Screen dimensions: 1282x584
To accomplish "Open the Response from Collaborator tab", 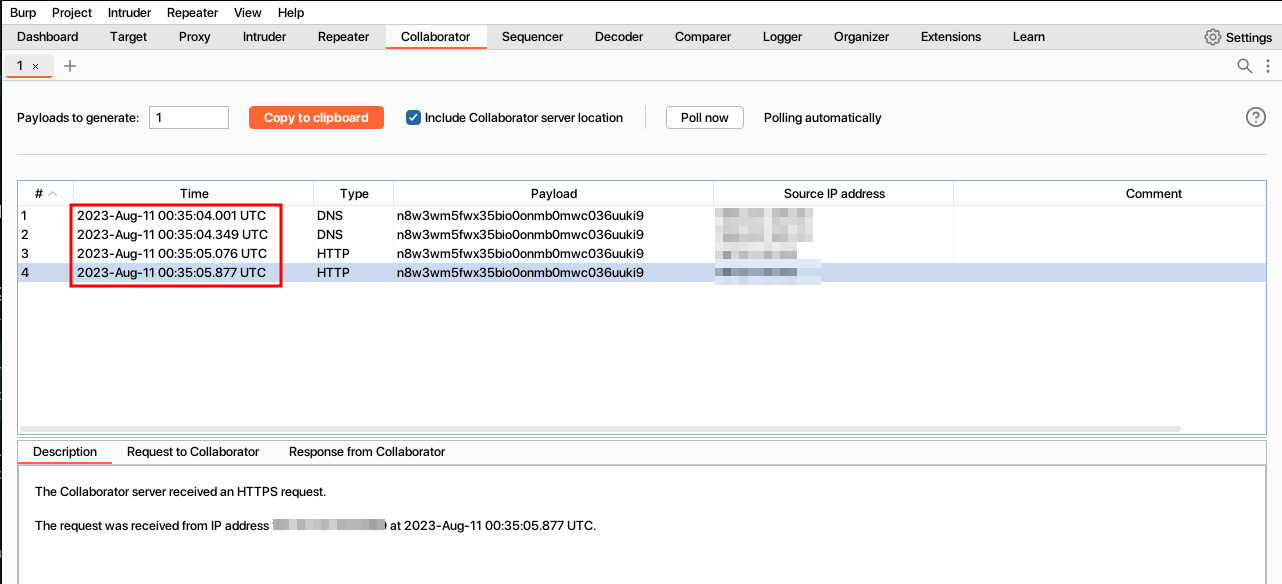I will (367, 452).
